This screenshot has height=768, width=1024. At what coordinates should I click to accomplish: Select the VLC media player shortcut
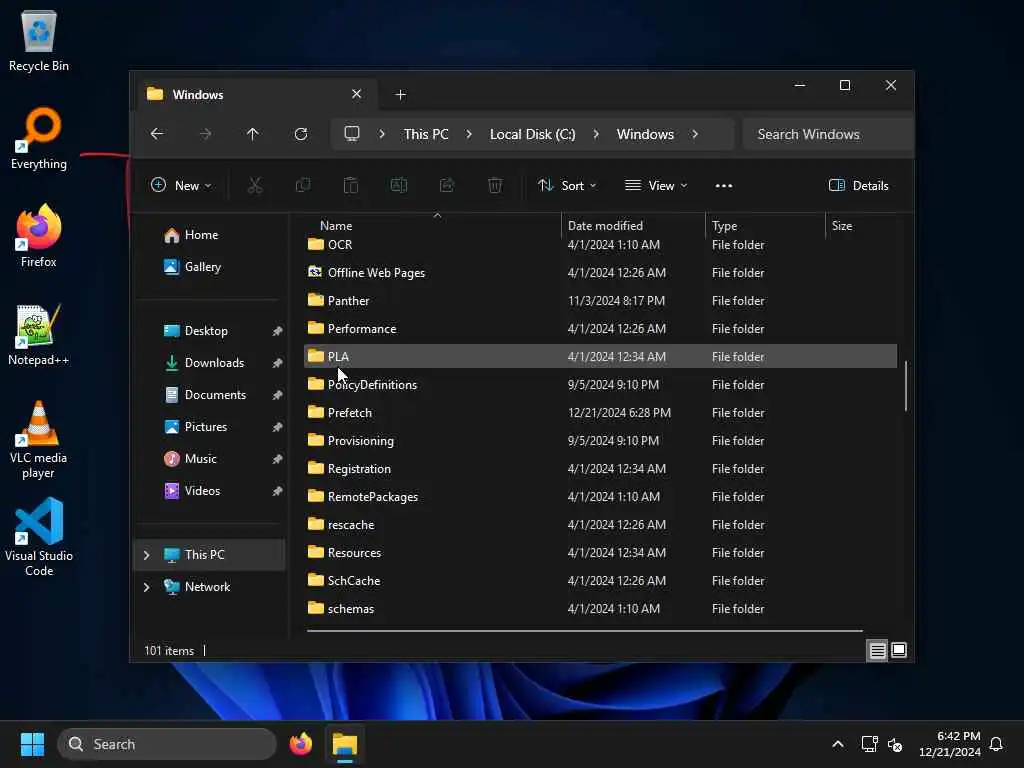39,440
